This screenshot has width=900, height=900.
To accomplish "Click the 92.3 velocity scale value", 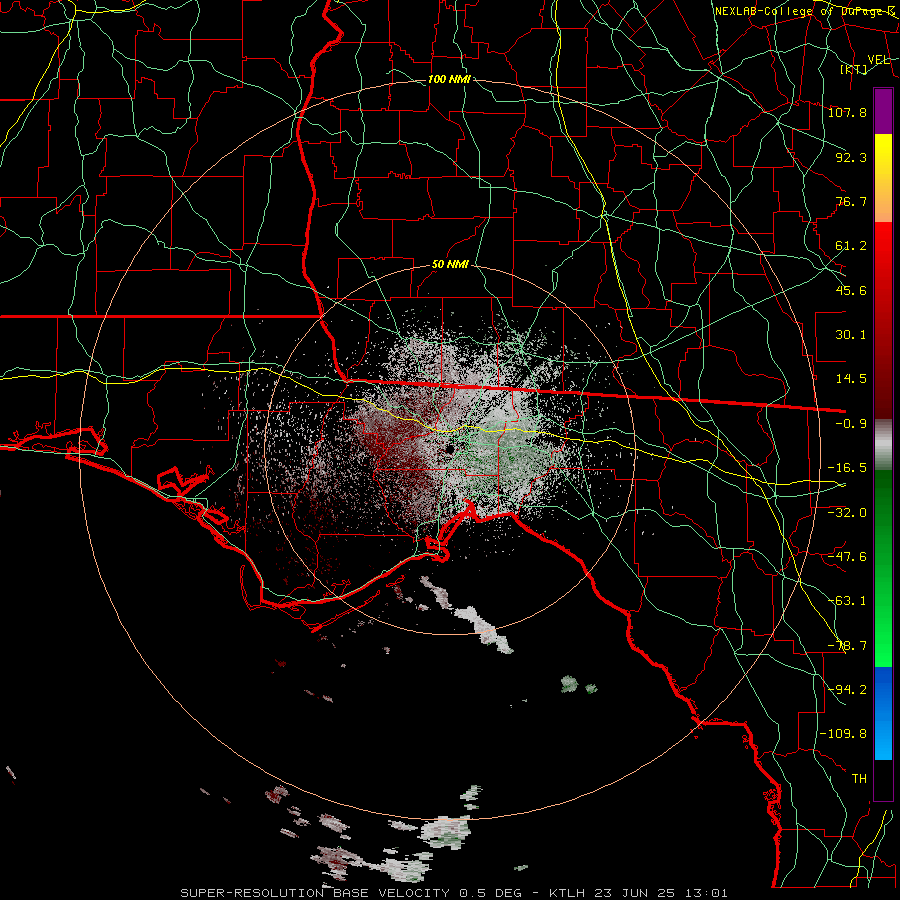I will [x=851, y=157].
